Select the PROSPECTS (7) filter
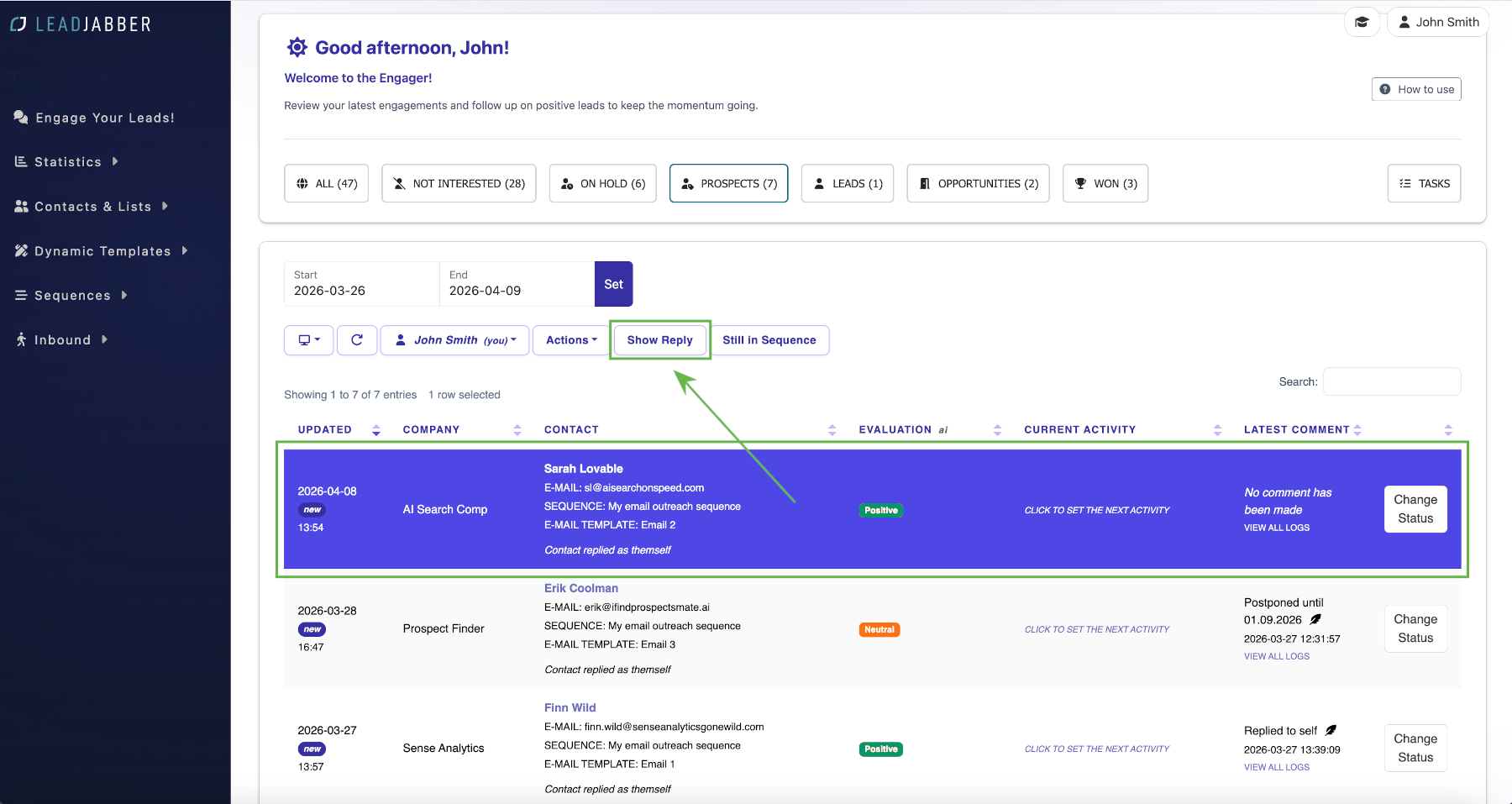The height and width of the screenshot is (804, 1512). tap(729, 183)
